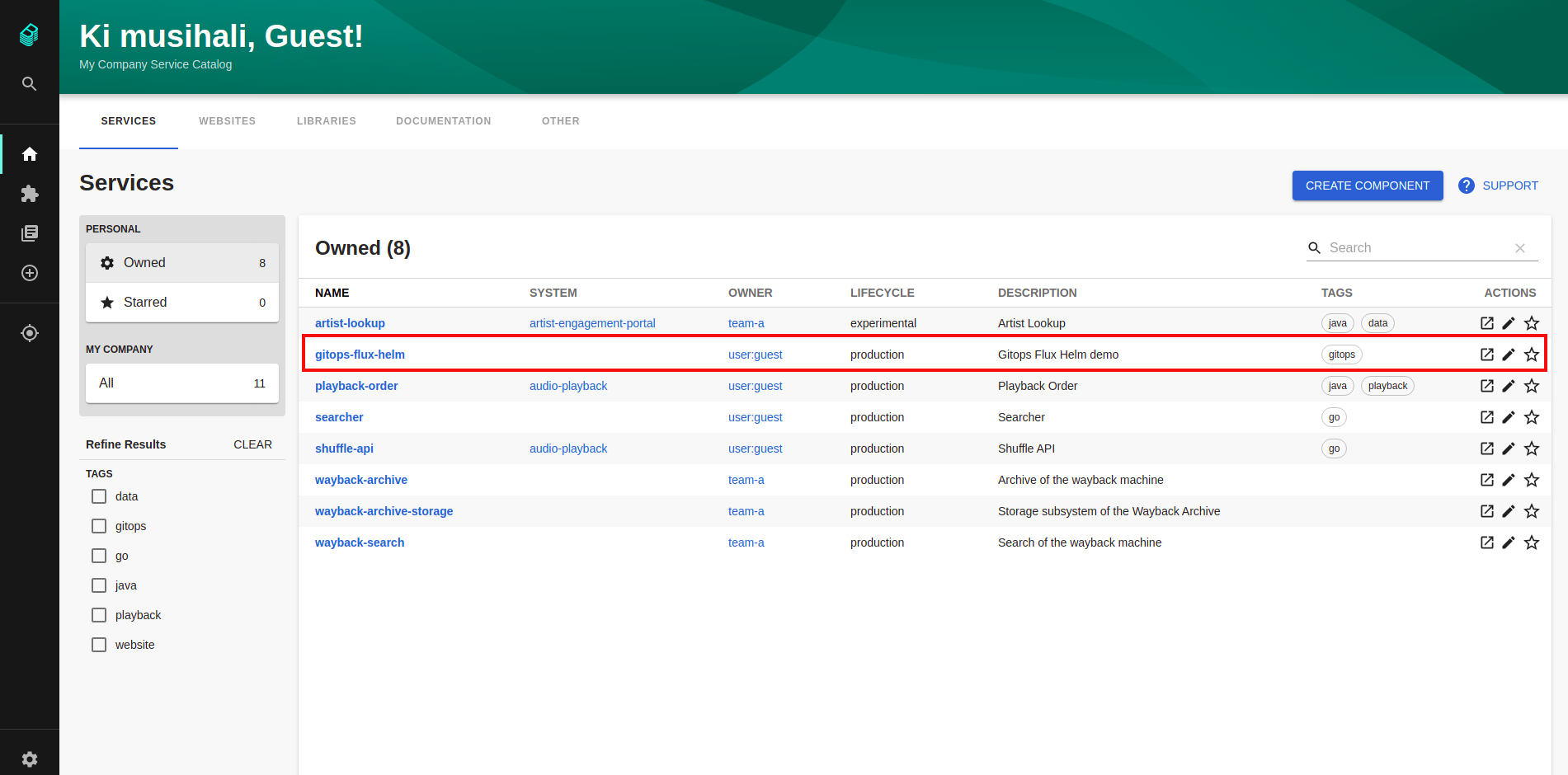
Task: Open the wayback-archive-storage component
Action: tap(384, 511)
